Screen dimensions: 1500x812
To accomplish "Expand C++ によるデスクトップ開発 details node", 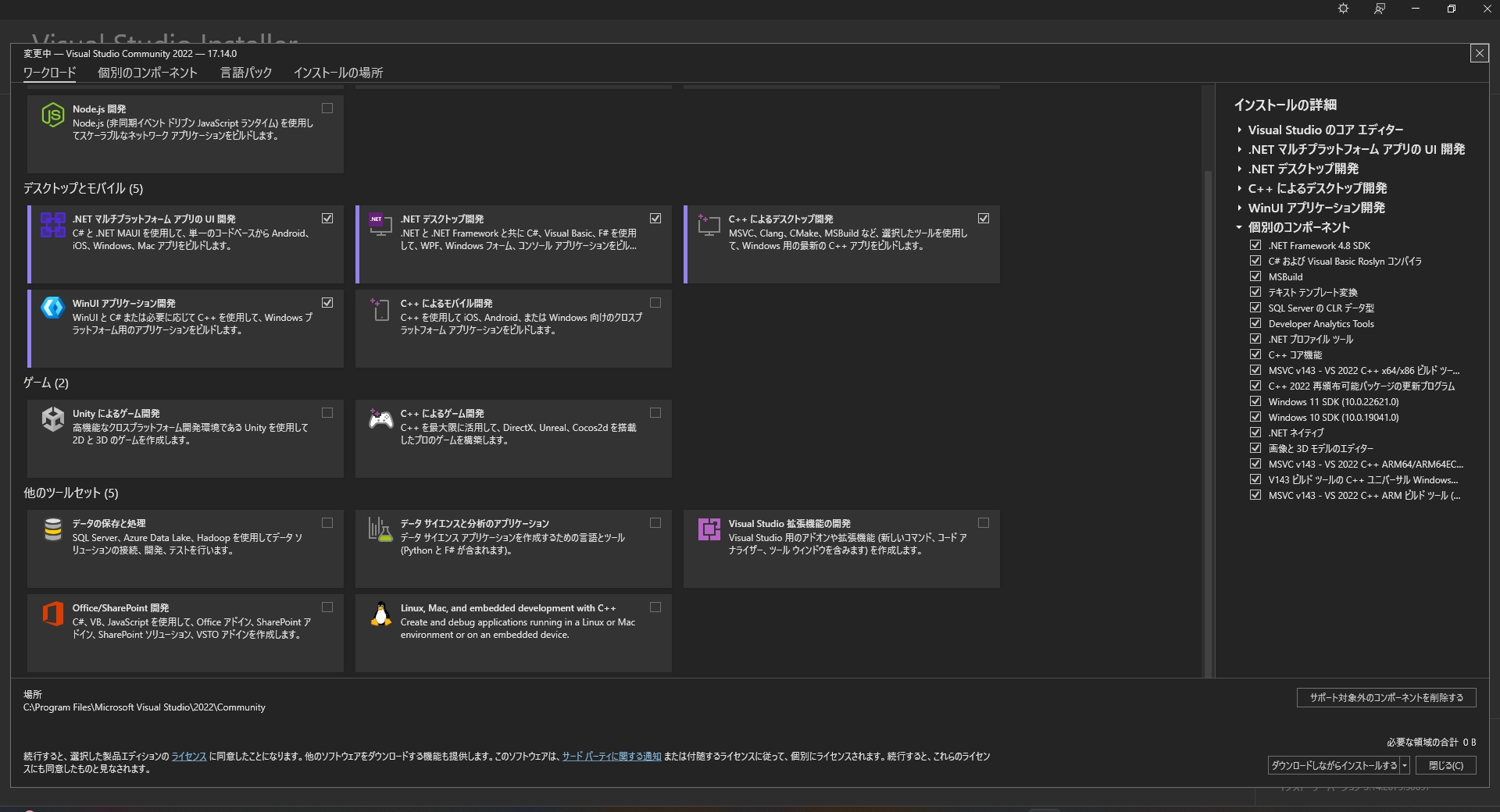I will [x=1240, y=189].
